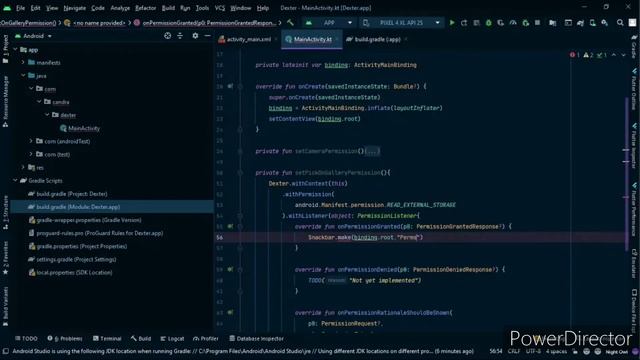Click the CRLF line separator in status bar

coord(514,351)
